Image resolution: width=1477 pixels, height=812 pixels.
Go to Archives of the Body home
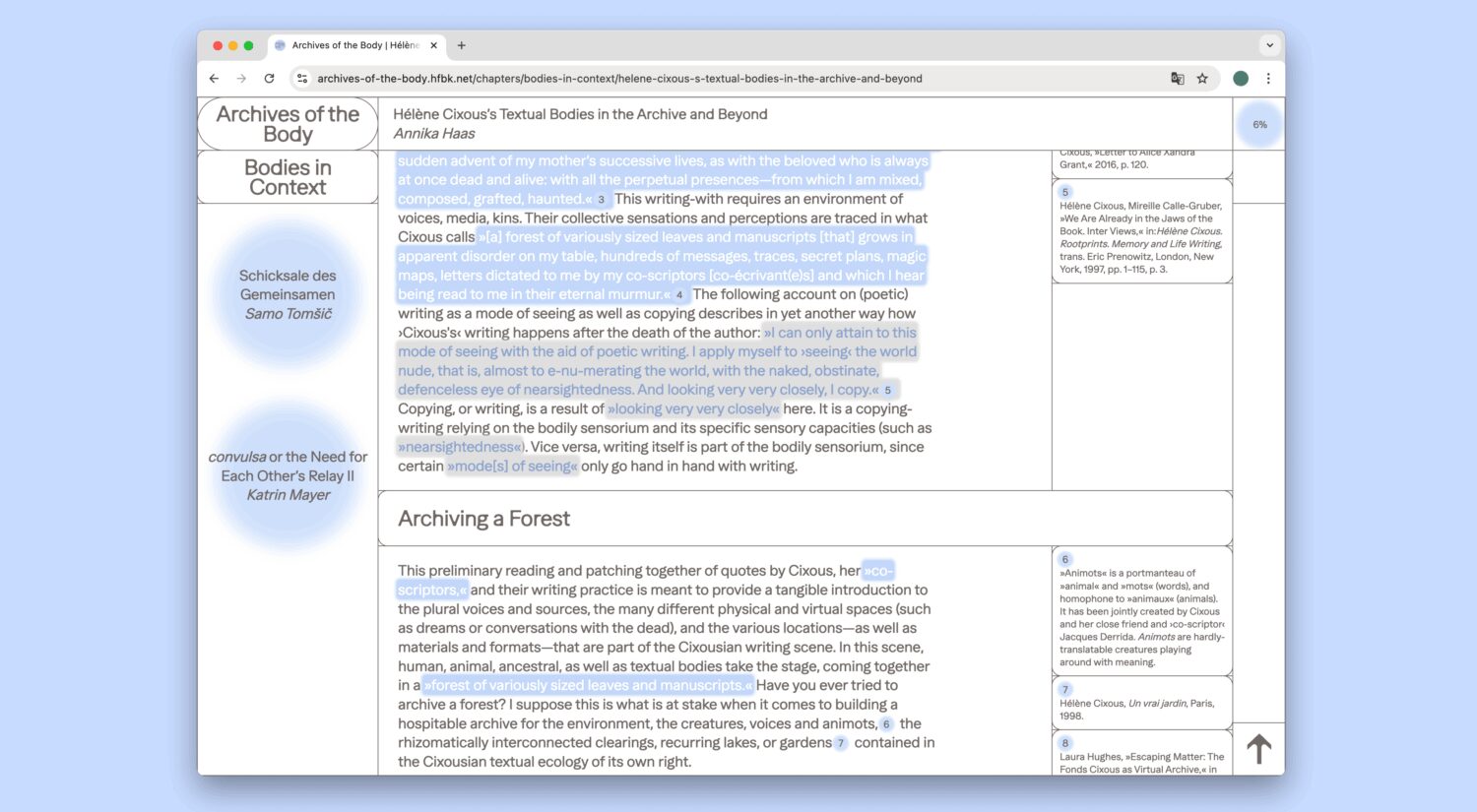[288, 124]
